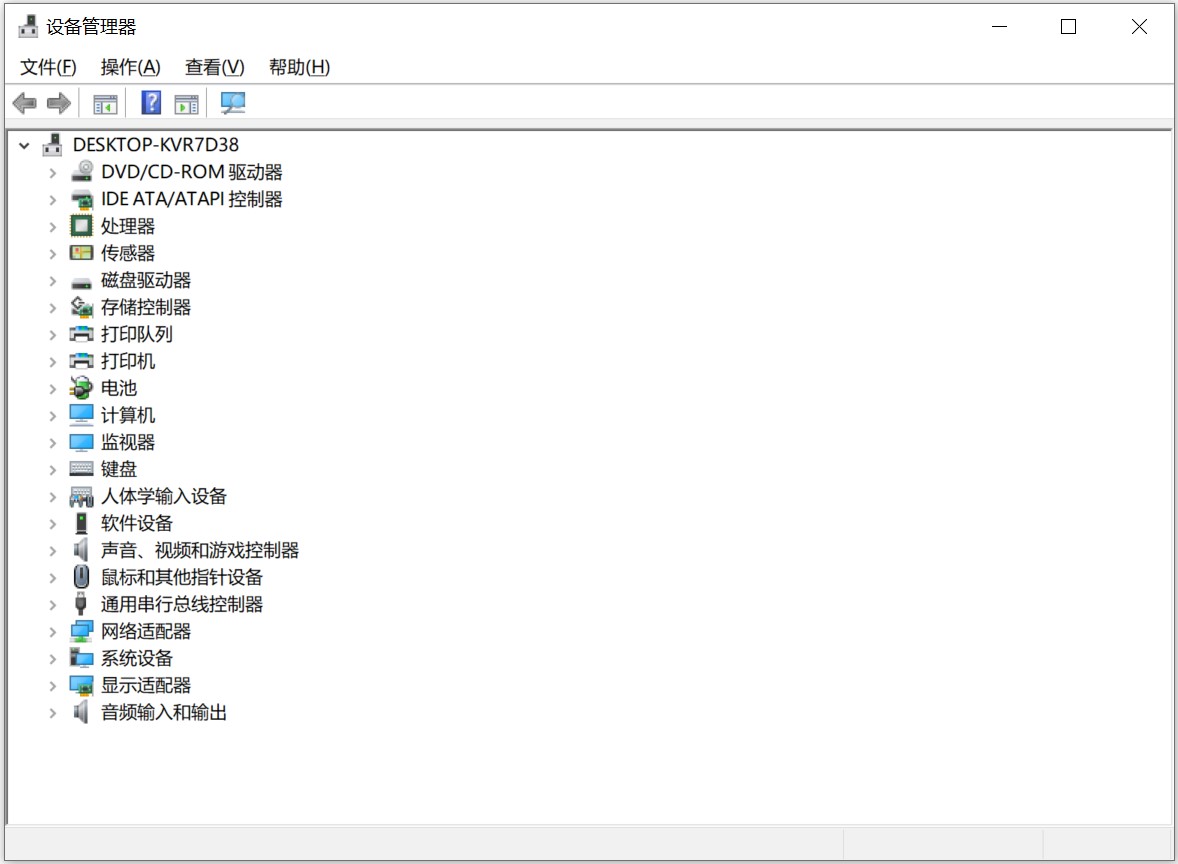Viewport: 1178px width, 864px height.
Task: Click the scan for hardware changes icon
Action: tap(233, 103)
